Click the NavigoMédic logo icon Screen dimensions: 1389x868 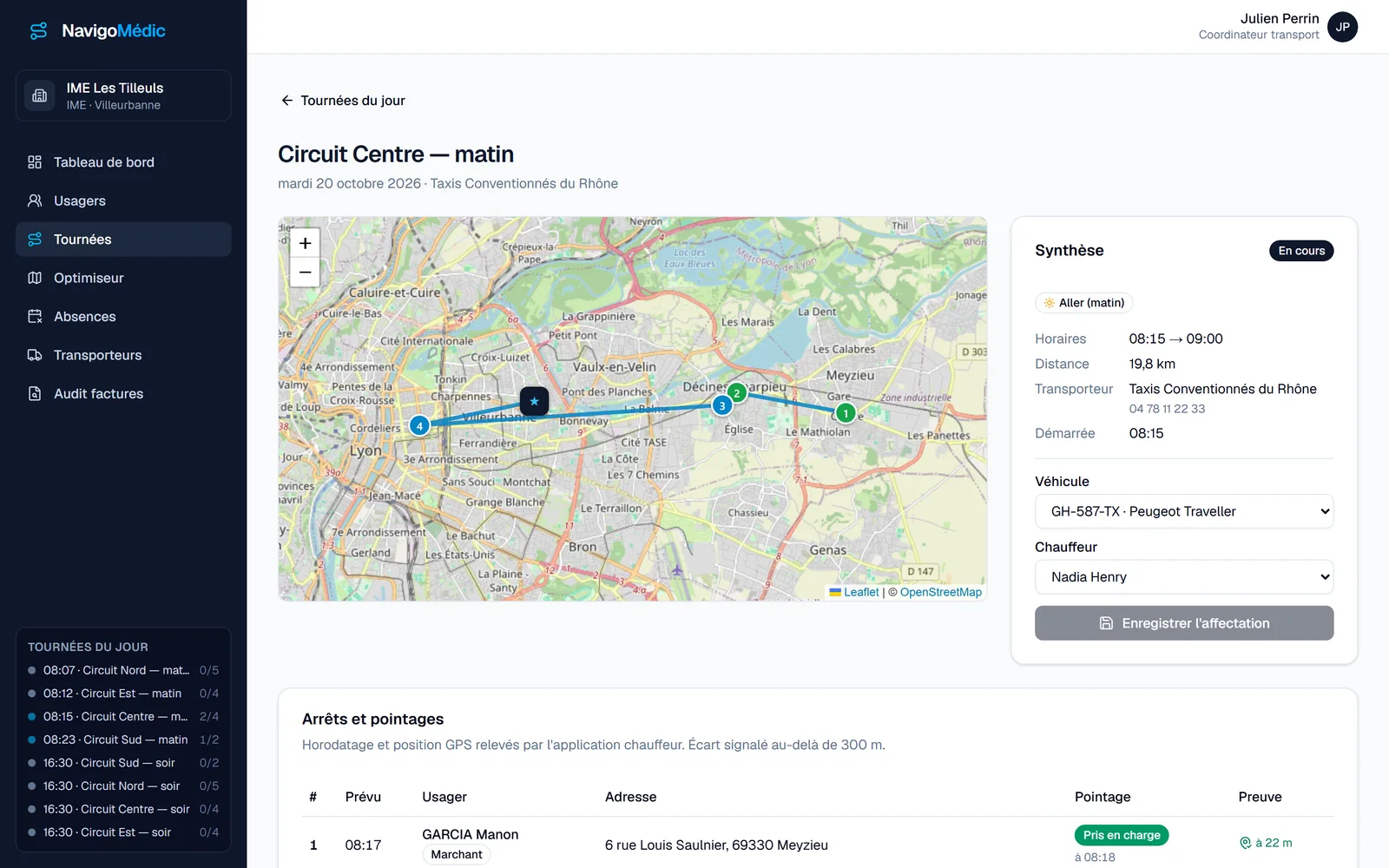pyautogui.click(x=38, y=31)
